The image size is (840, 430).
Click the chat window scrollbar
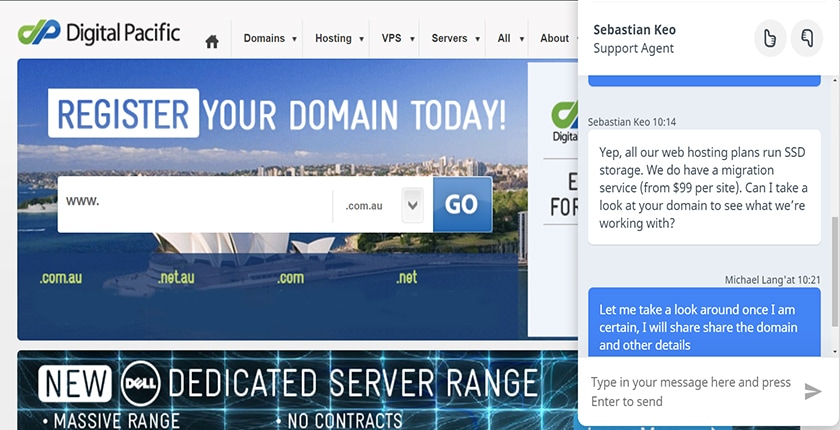point(835,271)
